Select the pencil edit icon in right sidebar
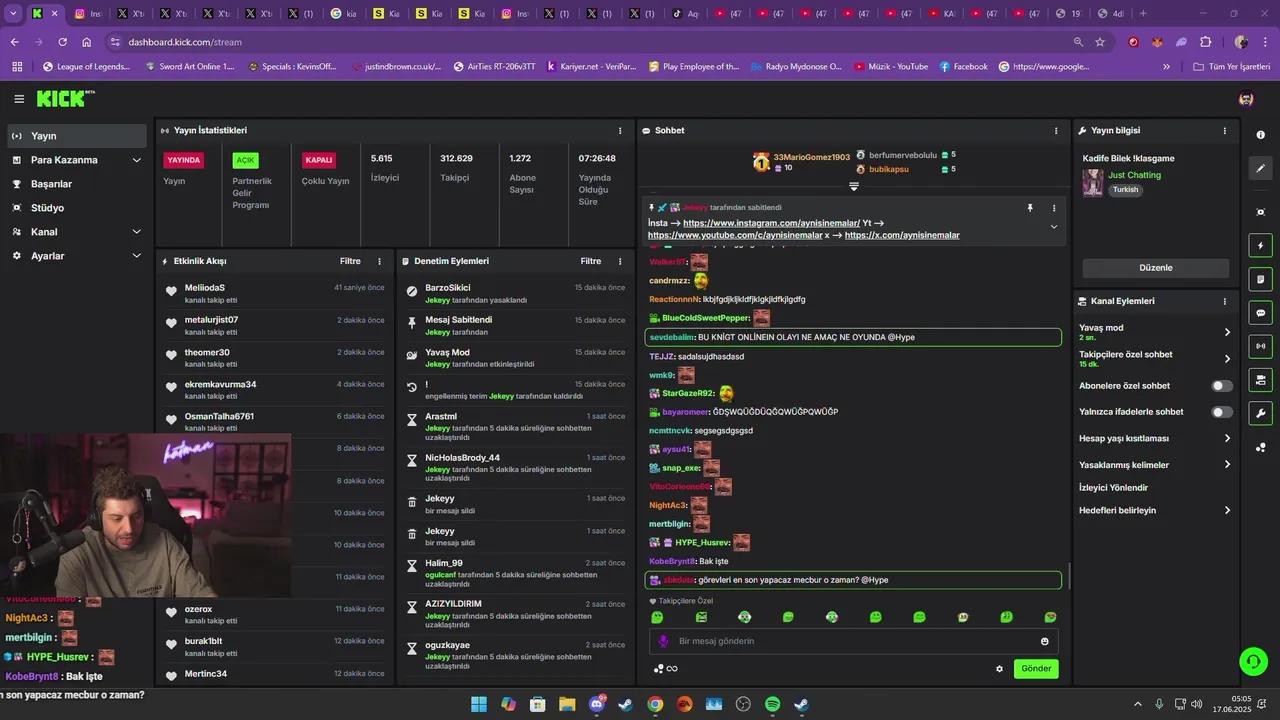1280x720 pixels. [1260, 168]
